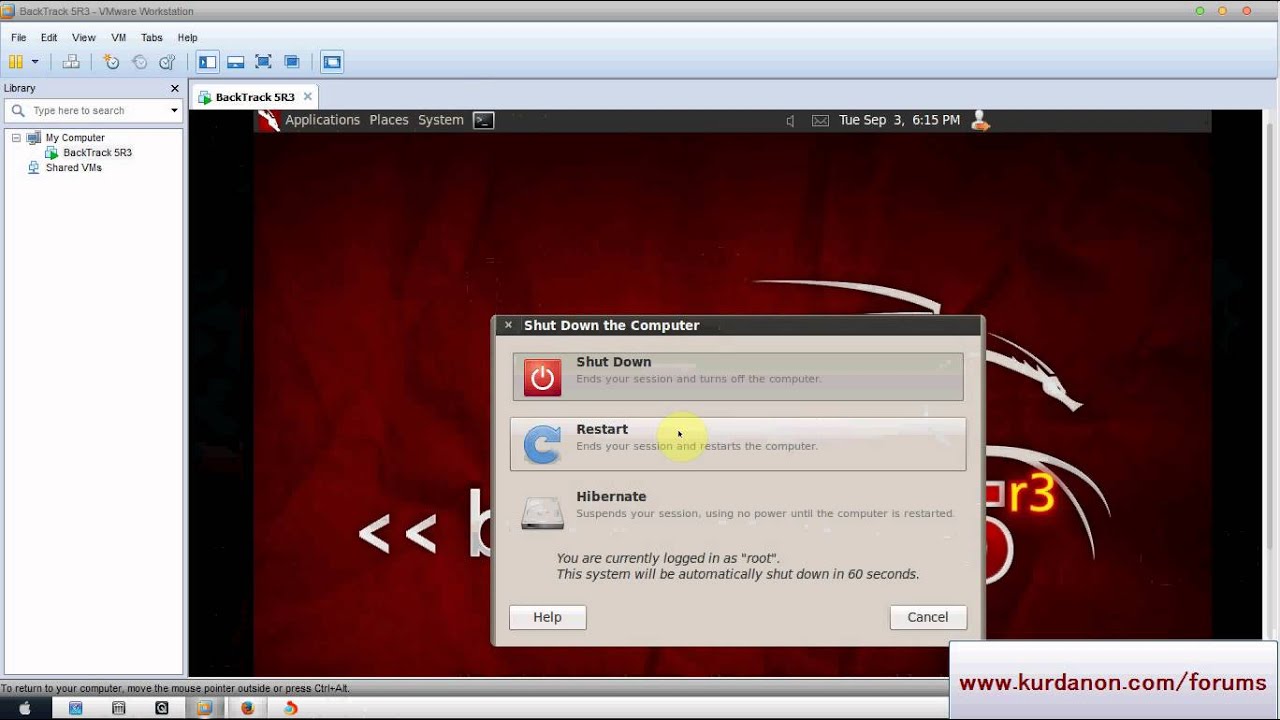Screen dimensions: 1280x720
Task: Open the power options dropdown arrow in toolbar
Action: coord(35,62)
